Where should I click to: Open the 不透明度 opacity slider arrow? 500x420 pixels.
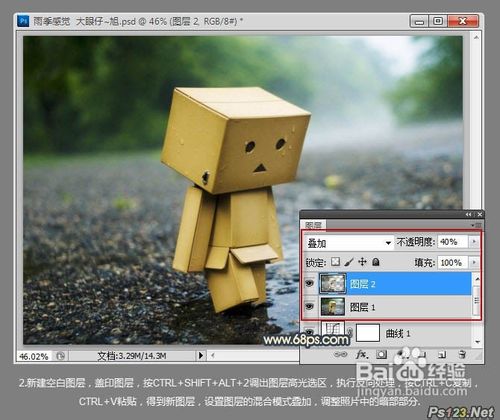point(474,242)
